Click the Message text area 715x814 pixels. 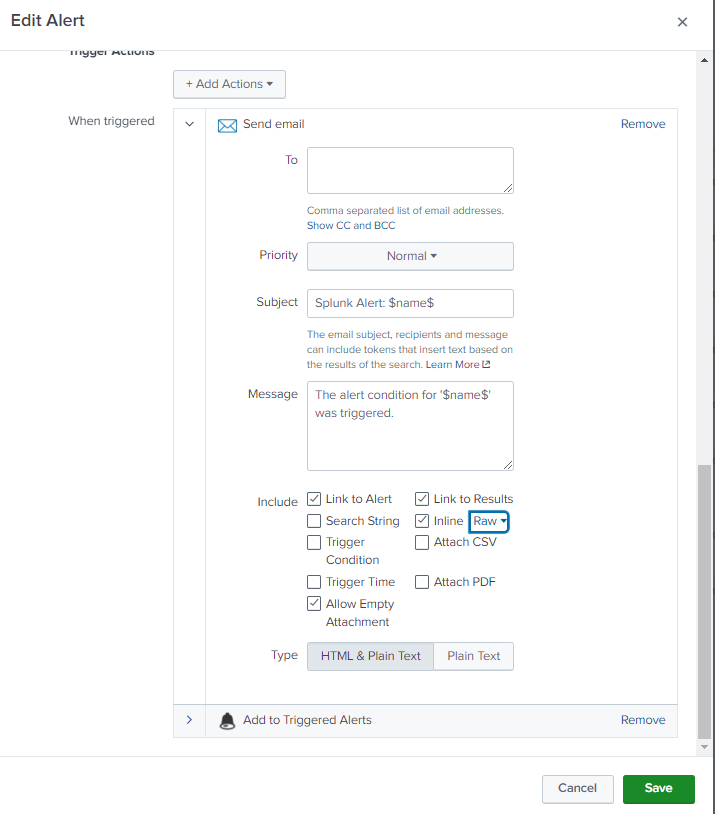[410, 426]
